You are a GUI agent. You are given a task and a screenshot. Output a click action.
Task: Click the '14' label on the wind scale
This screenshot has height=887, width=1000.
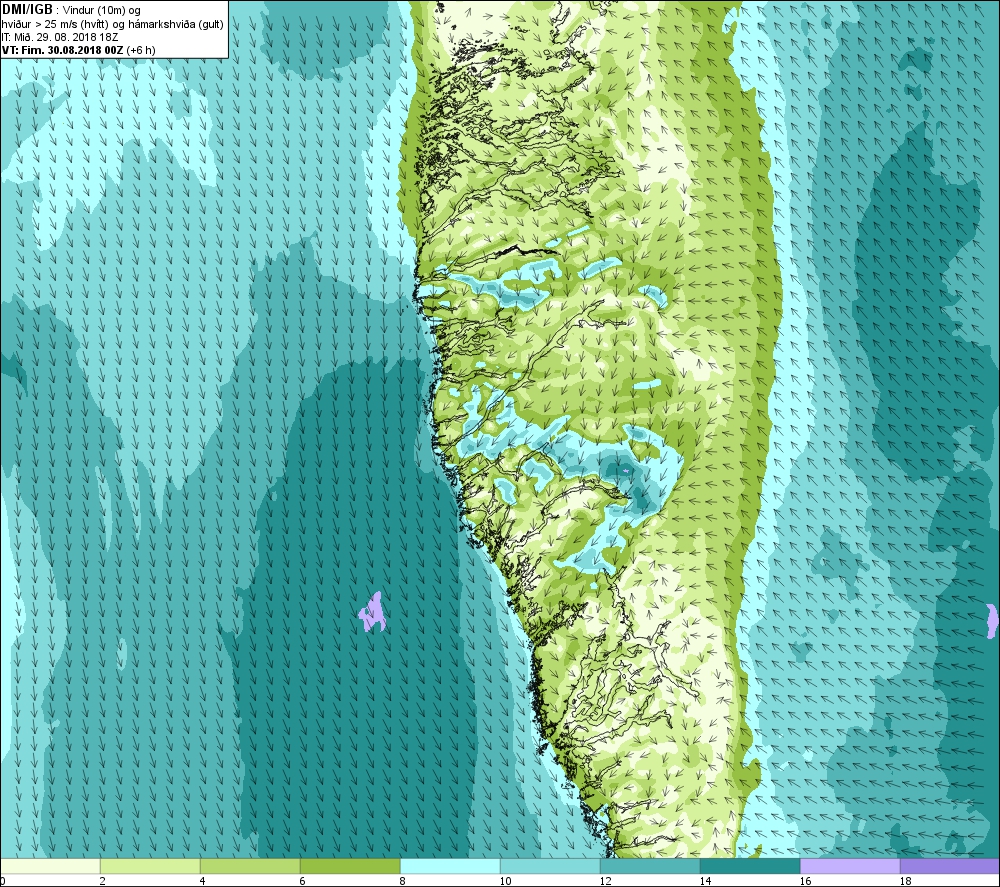click(x=705, y=881)
